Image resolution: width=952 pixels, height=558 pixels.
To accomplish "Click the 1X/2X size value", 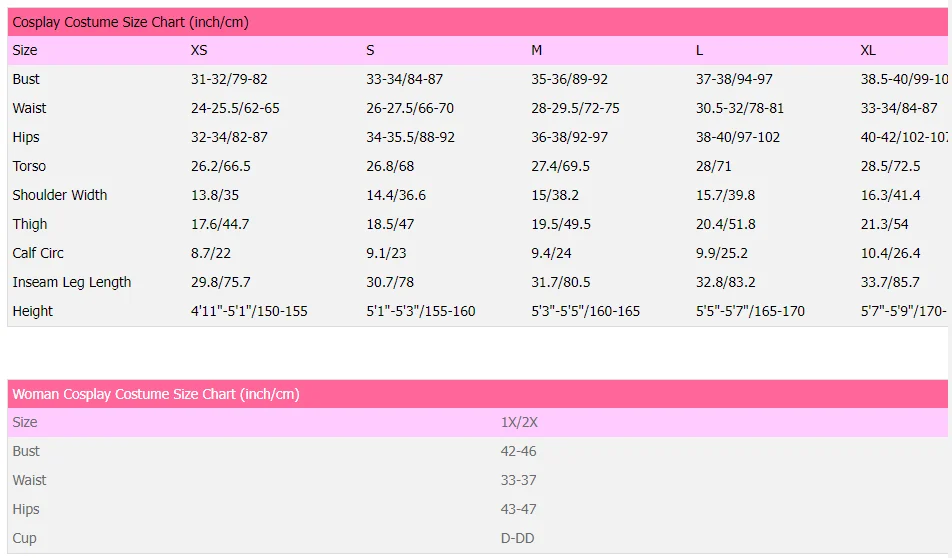I will [x=519, y=422].
